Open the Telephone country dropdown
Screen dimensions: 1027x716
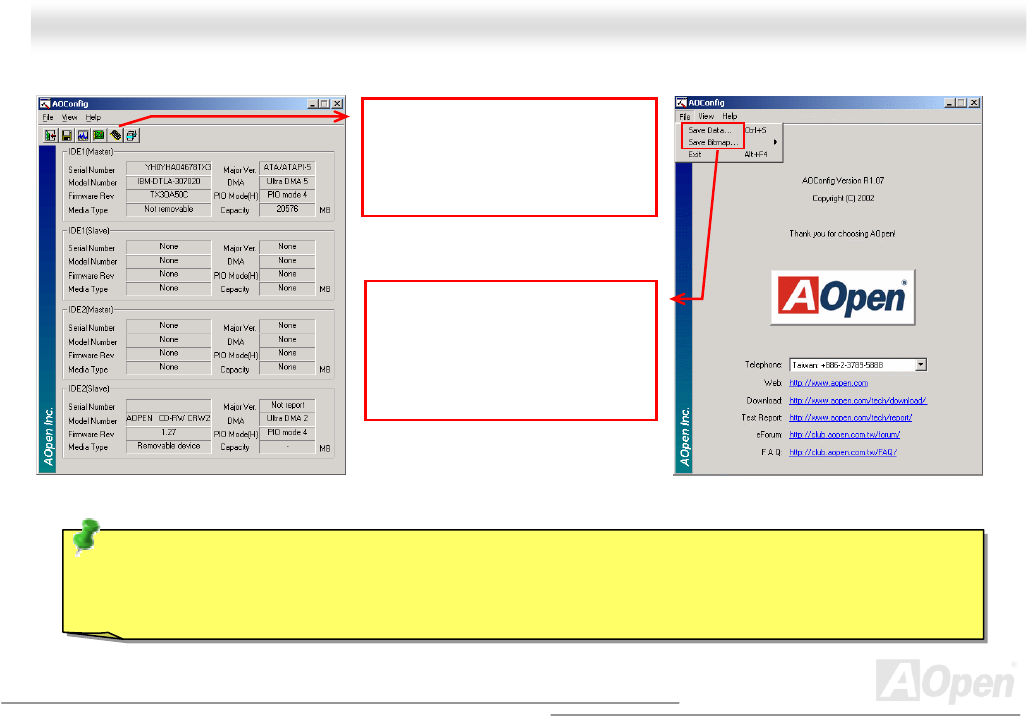click(x=921, y=365)
